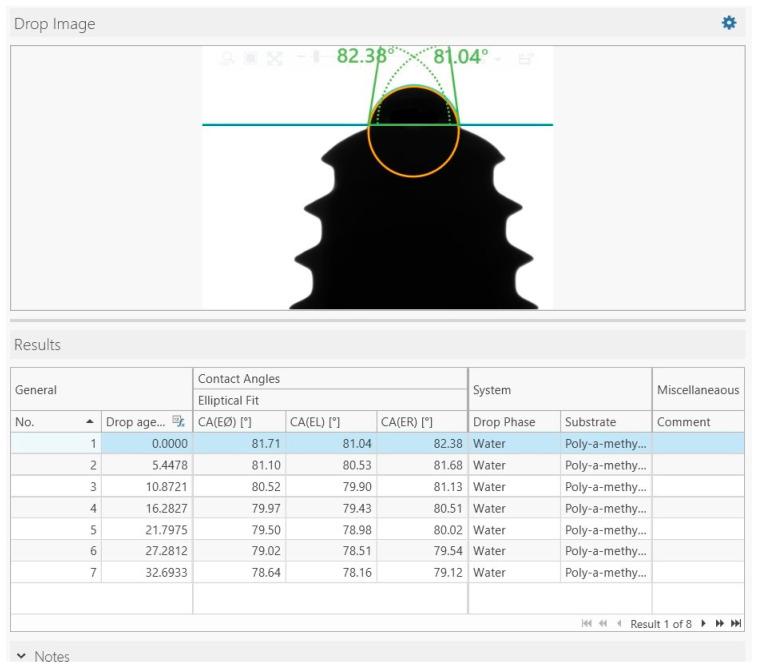Select the CA(ER) column header
The width and height of the screenshot is (759, 668).
tap(421, 423)
